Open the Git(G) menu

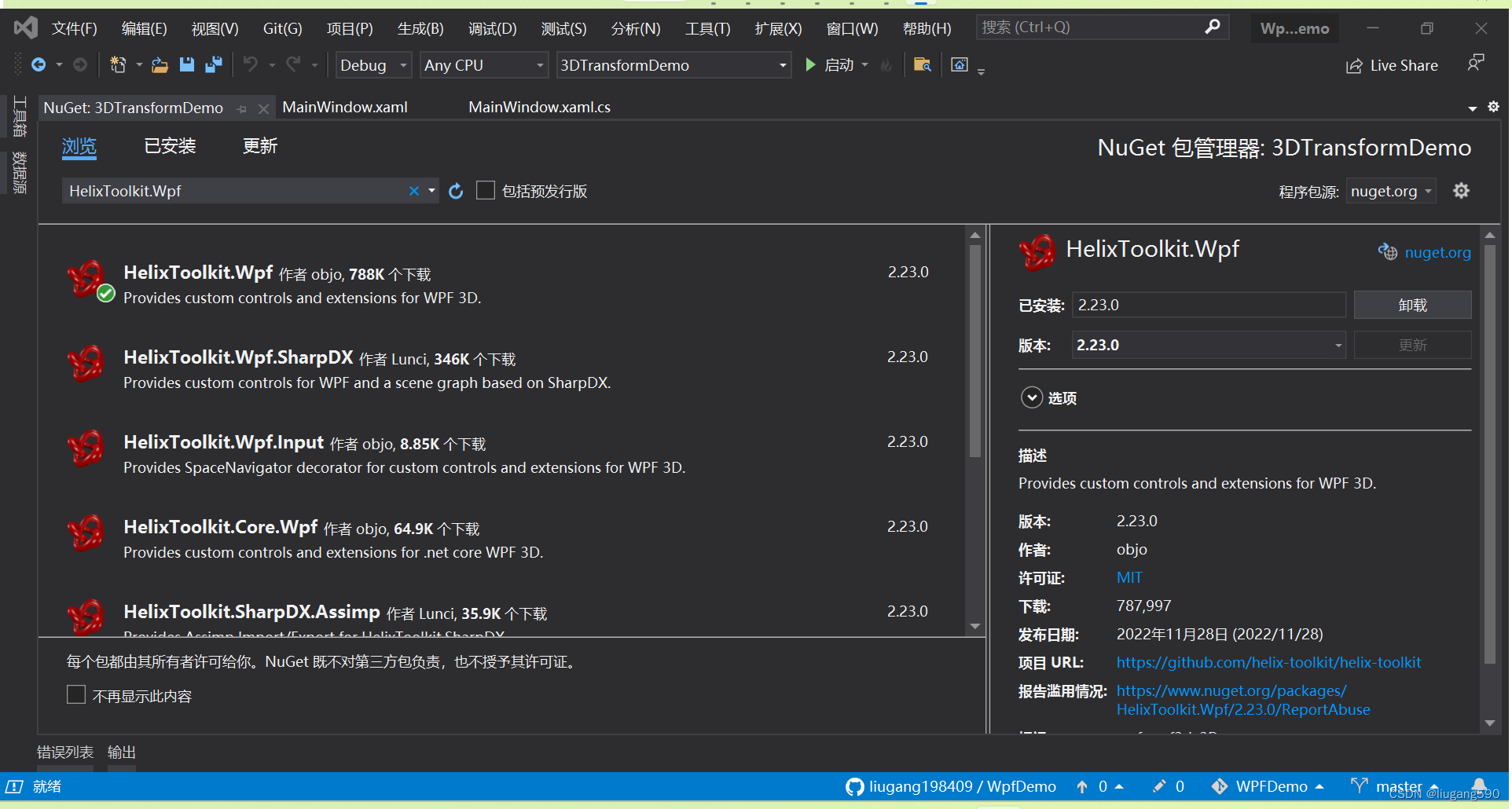[x=282, y=29]
